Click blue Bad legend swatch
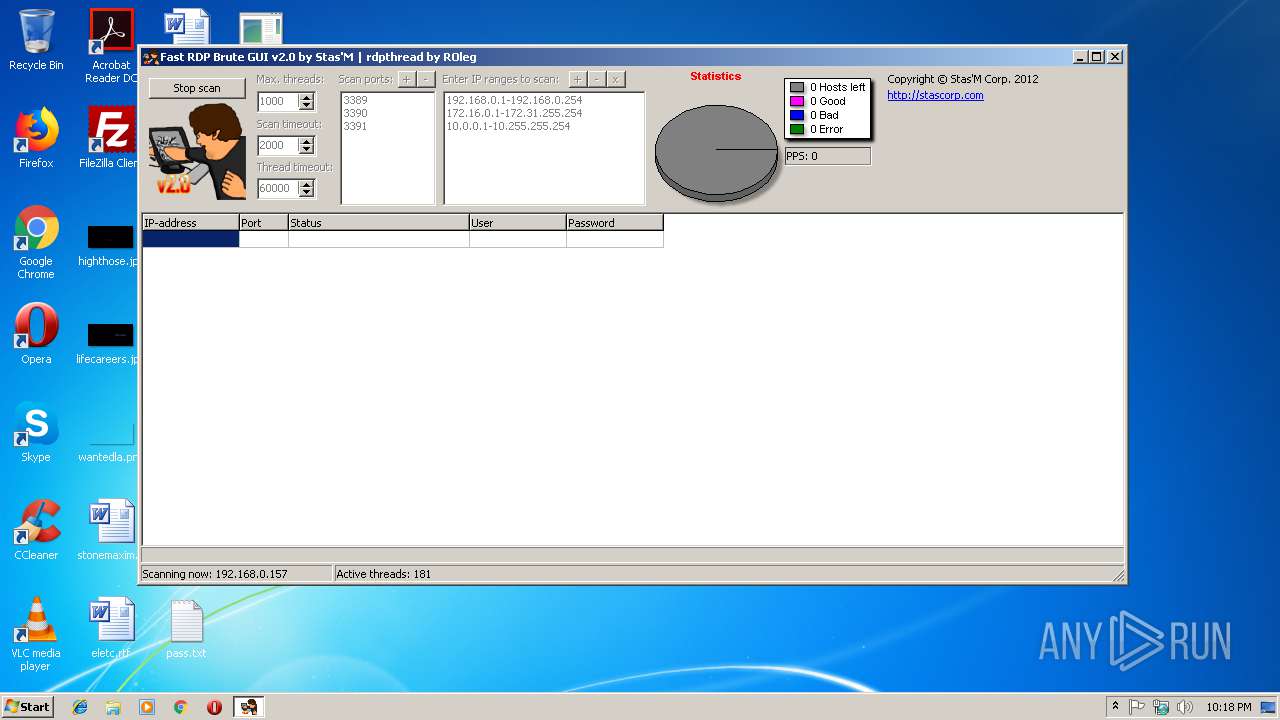This screenshot has width=1280, height=720. [797, 115]
